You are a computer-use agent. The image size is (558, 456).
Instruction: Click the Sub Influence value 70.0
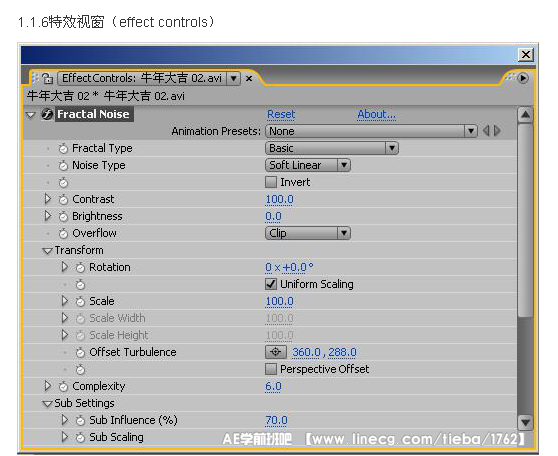tap(277, 420)
